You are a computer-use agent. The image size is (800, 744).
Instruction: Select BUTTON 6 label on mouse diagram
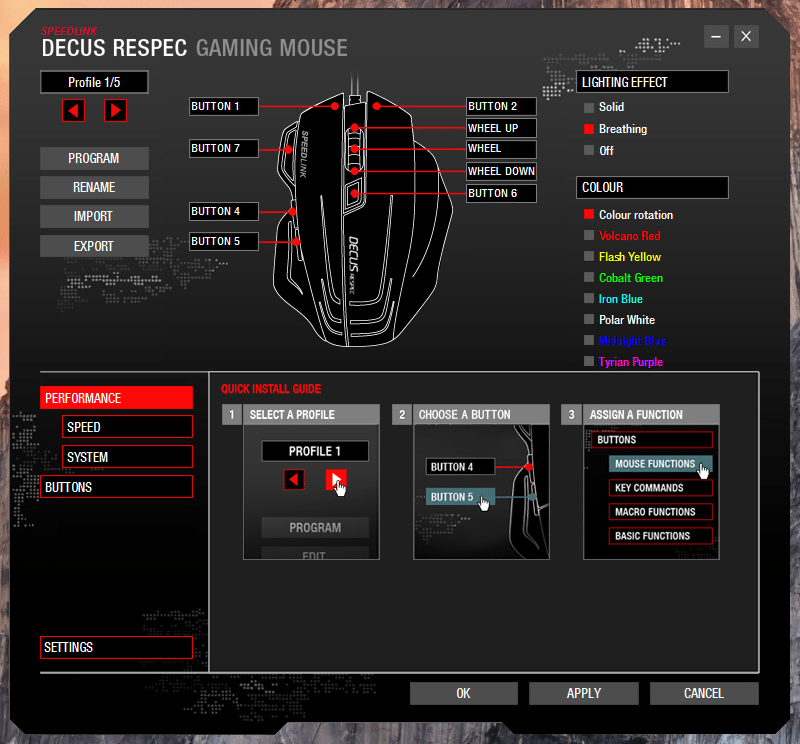[x=501, y=193]
